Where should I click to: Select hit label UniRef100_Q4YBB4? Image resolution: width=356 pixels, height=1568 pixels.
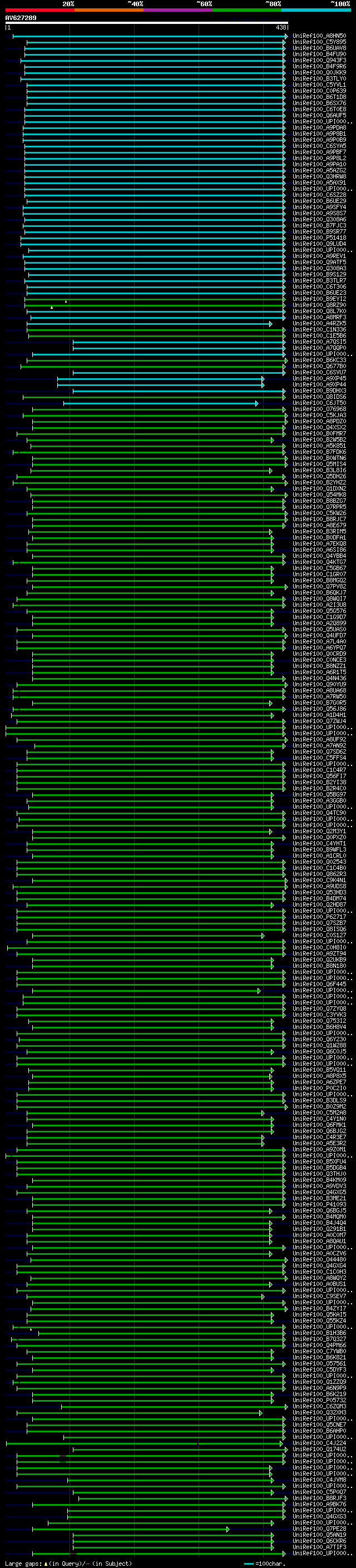(x=319, y=556)
